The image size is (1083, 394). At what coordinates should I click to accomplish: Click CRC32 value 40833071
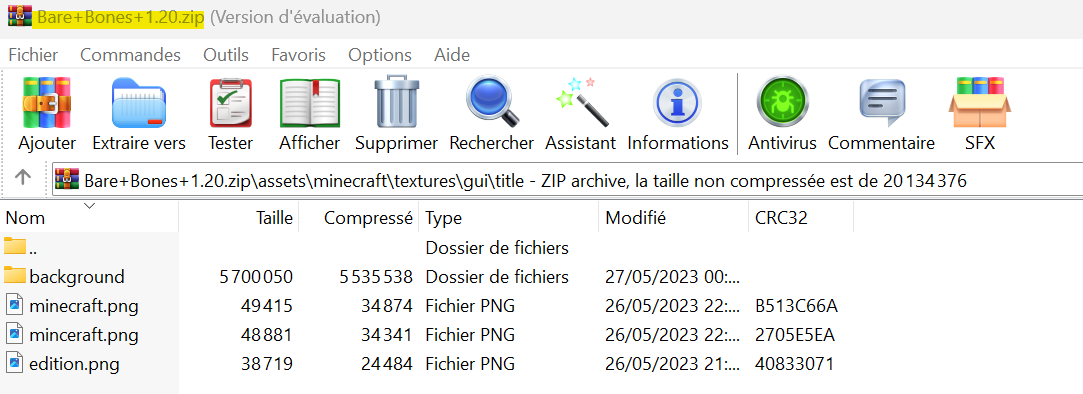click(794, 364)
